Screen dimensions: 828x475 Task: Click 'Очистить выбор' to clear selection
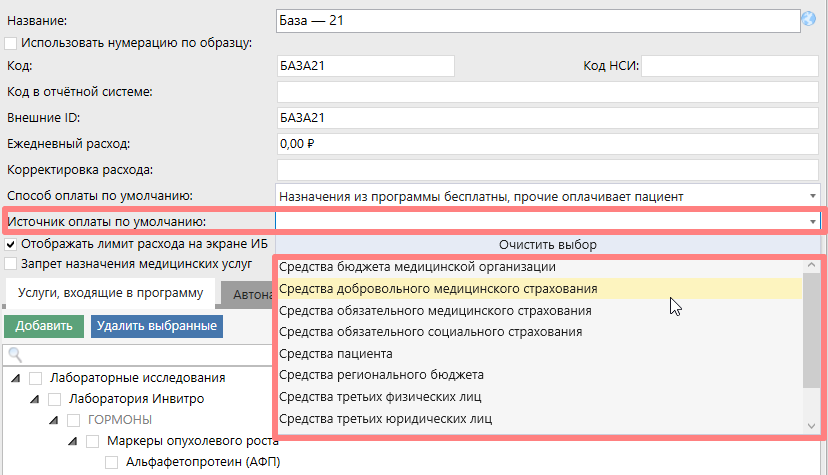point(547,244)
